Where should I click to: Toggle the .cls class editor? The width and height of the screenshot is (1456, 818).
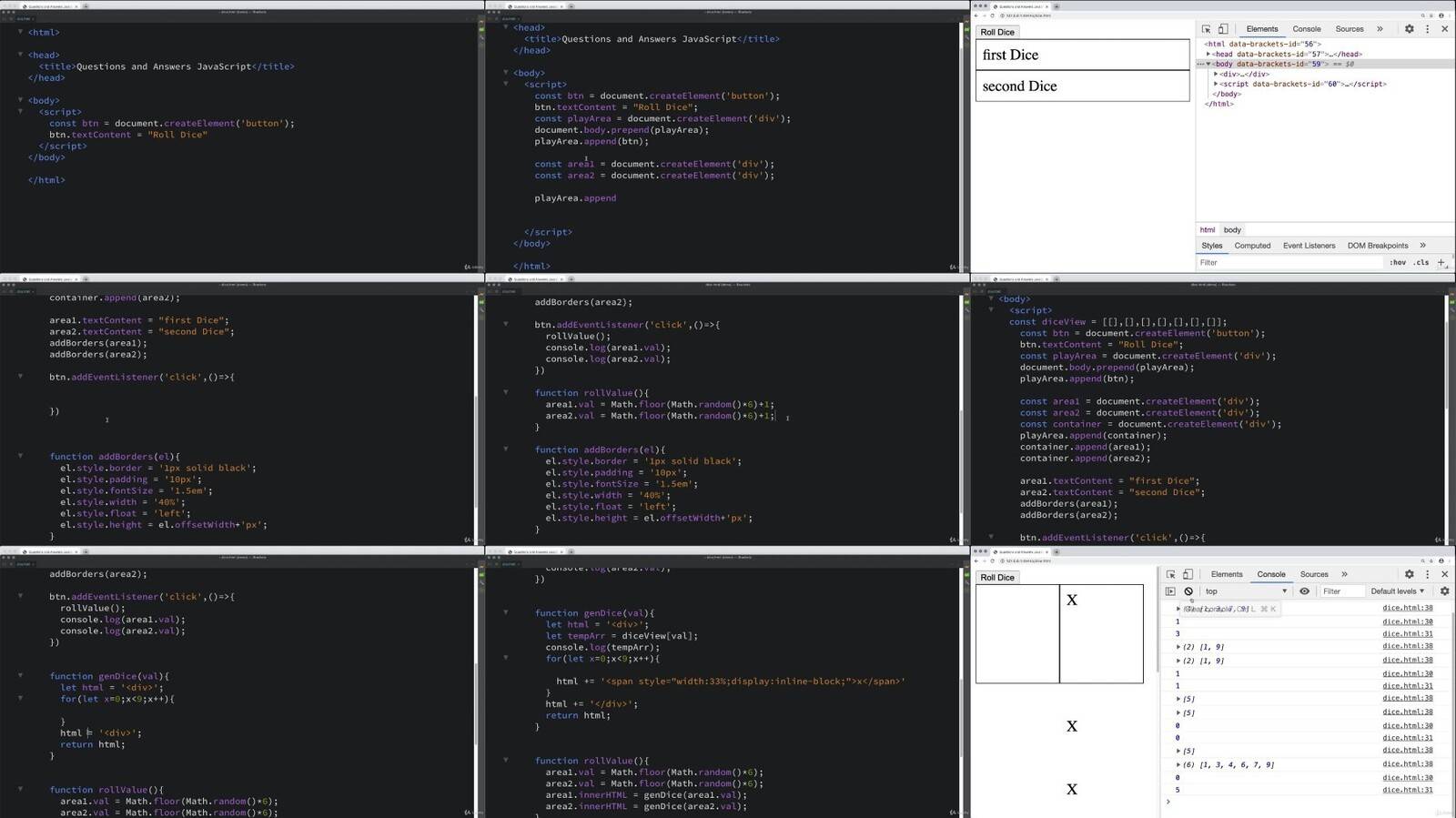(1421, 263)
